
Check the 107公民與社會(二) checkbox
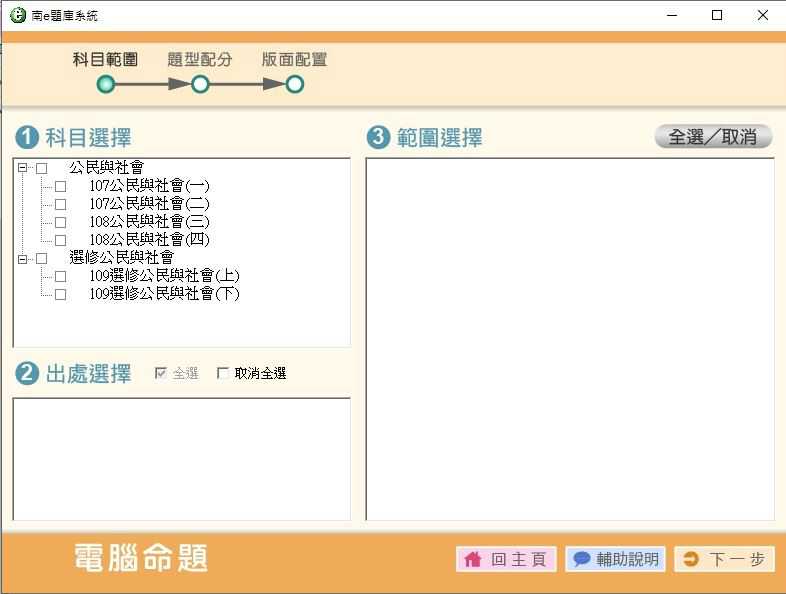pyautogui.click(x=61, y=205)
